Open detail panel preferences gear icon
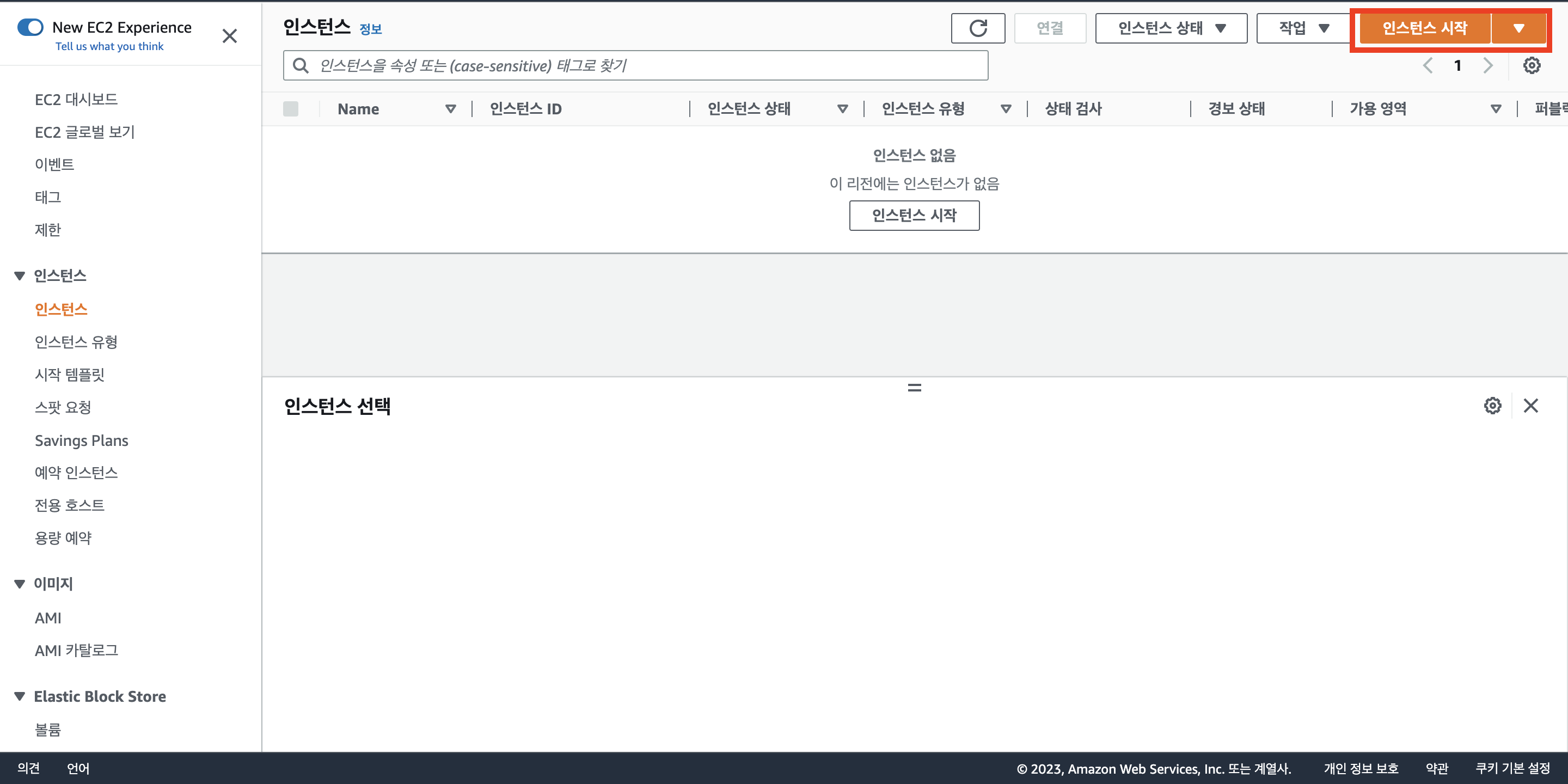This screenshot has height=784, width=1568. tap(1492, 406)
